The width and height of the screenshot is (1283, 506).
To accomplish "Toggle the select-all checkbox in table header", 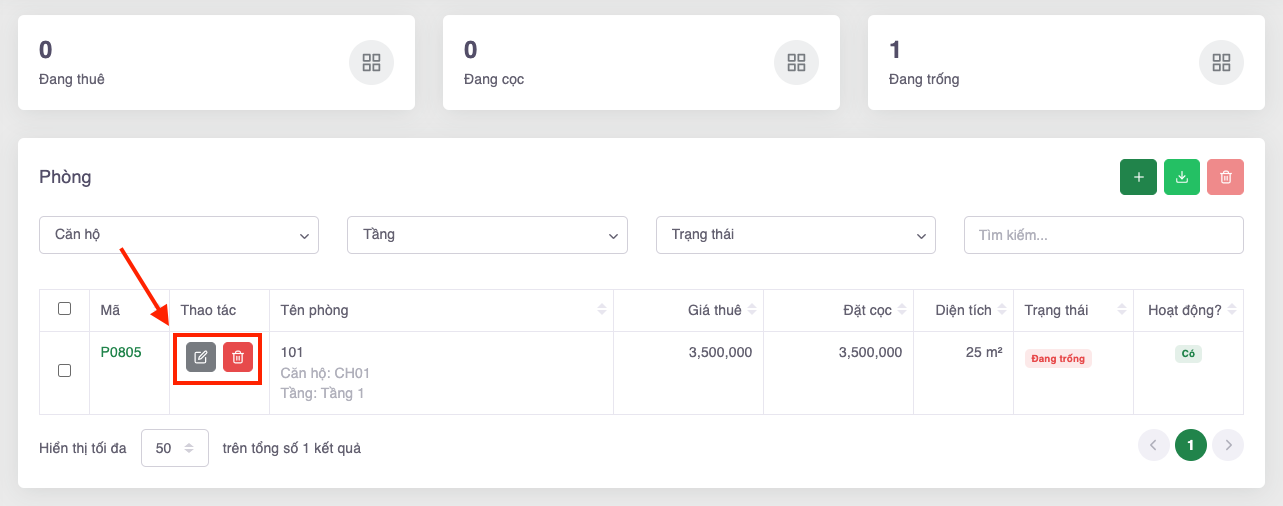I will pyautogui.click(x=65, y=309).
